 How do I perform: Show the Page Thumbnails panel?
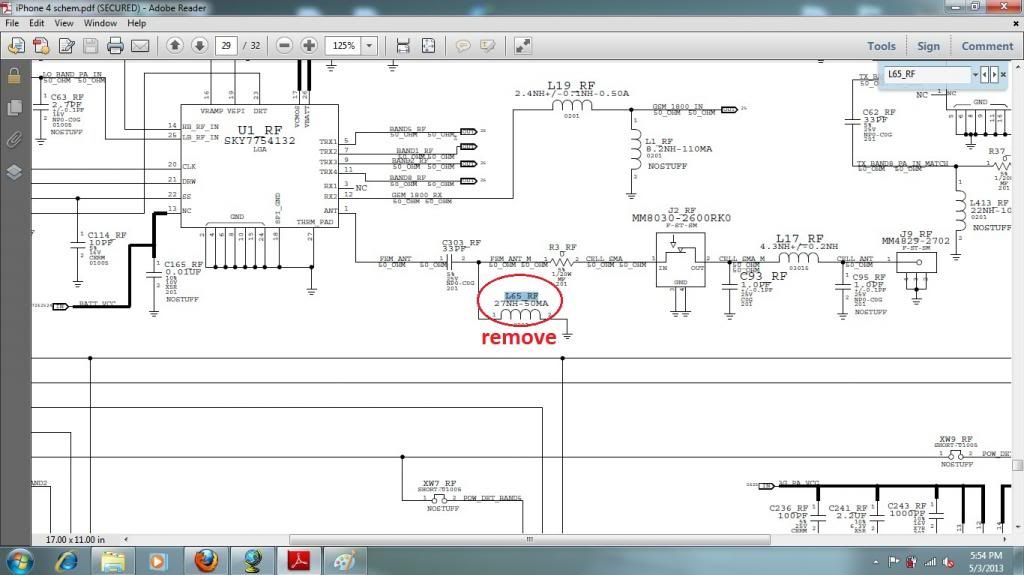pyautogui.click(x=14, y=107)
